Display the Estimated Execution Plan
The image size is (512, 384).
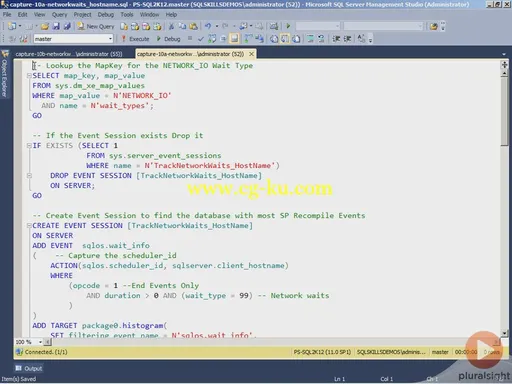click(x=212, y=39)
